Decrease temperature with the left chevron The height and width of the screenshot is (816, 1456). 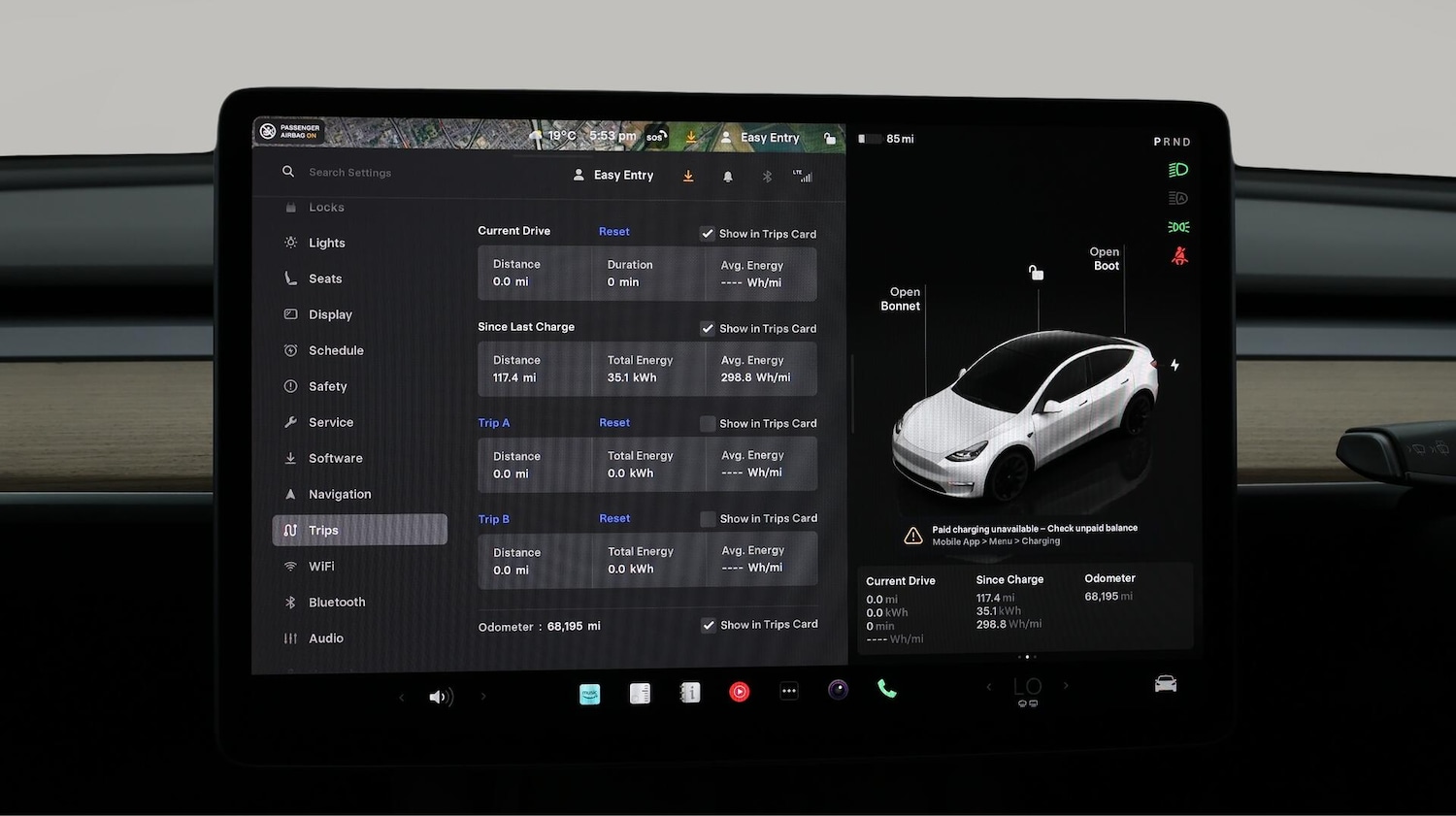click(989, 687)
